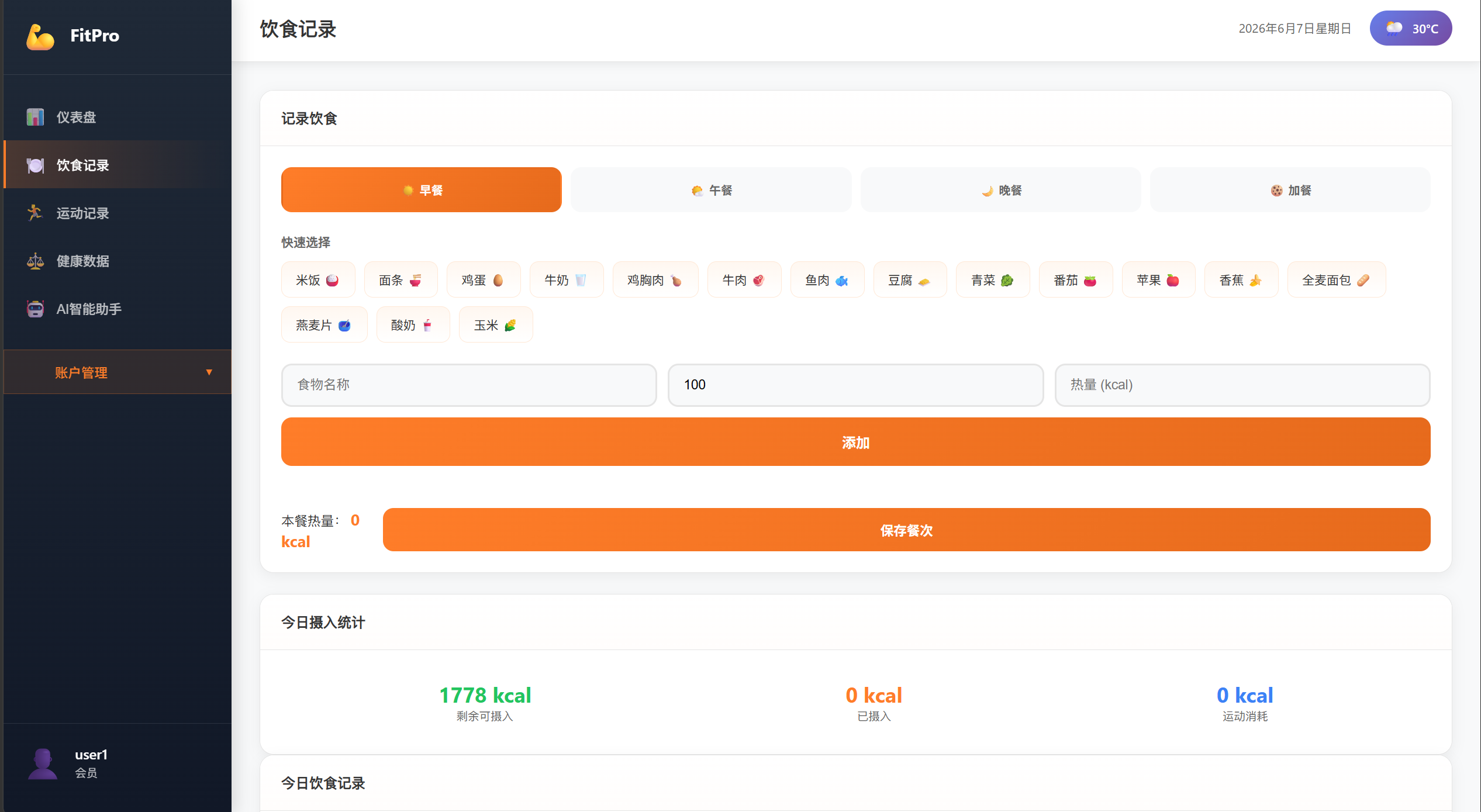Viewport: 1481px width, 812px height.
Task: Quick-select 鸡胸肉 food chip
Action: click(655, 280)
